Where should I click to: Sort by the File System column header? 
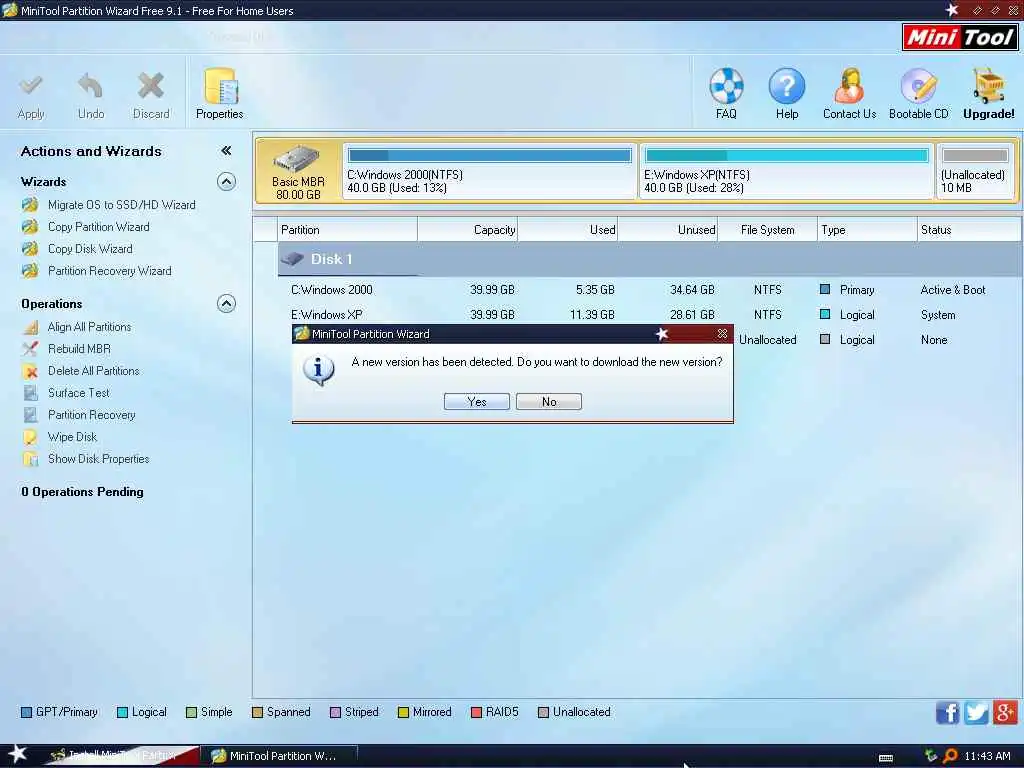pos(767,230)
